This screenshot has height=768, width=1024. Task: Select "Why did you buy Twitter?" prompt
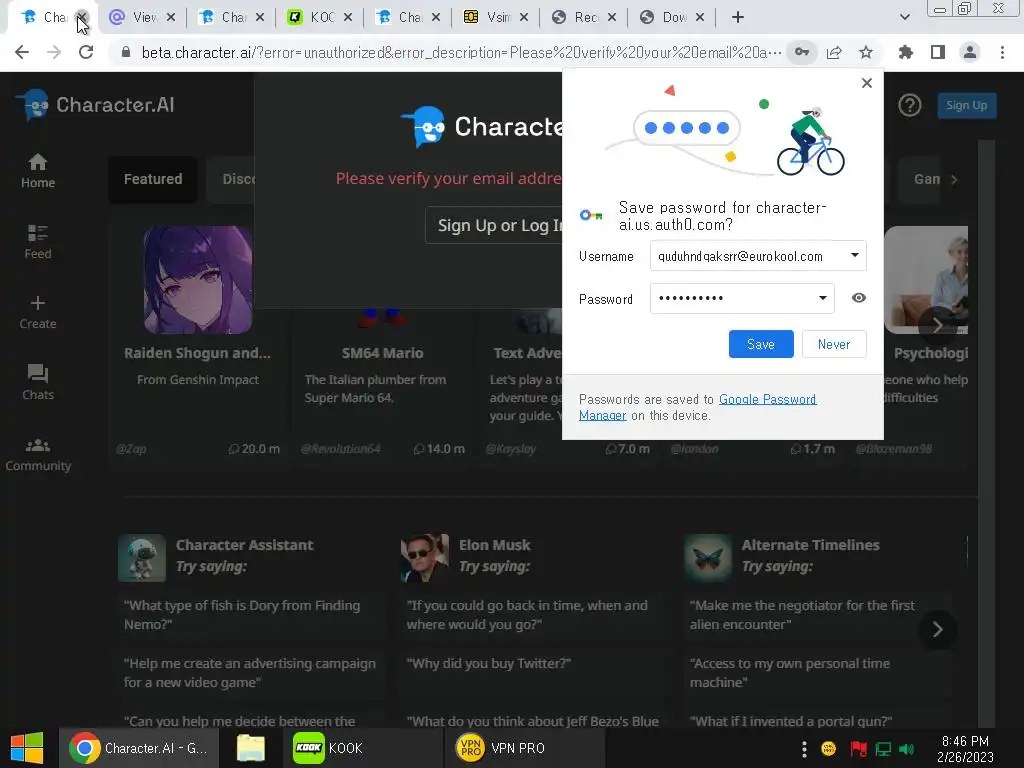pos(536,673)
